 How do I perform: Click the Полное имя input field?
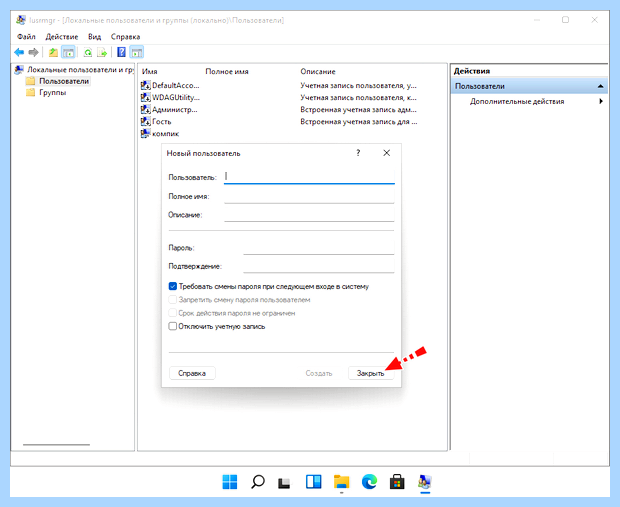pos(309,196)
